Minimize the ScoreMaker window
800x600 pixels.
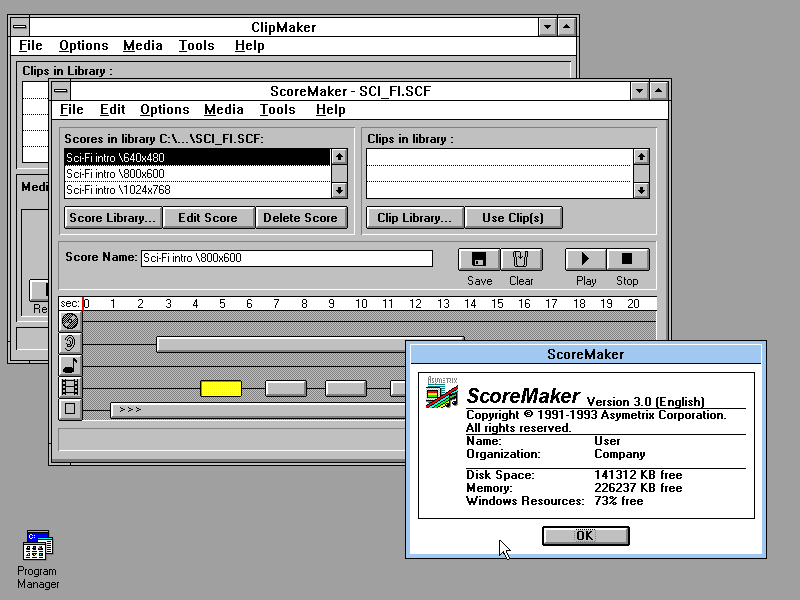tap(639, 91)
